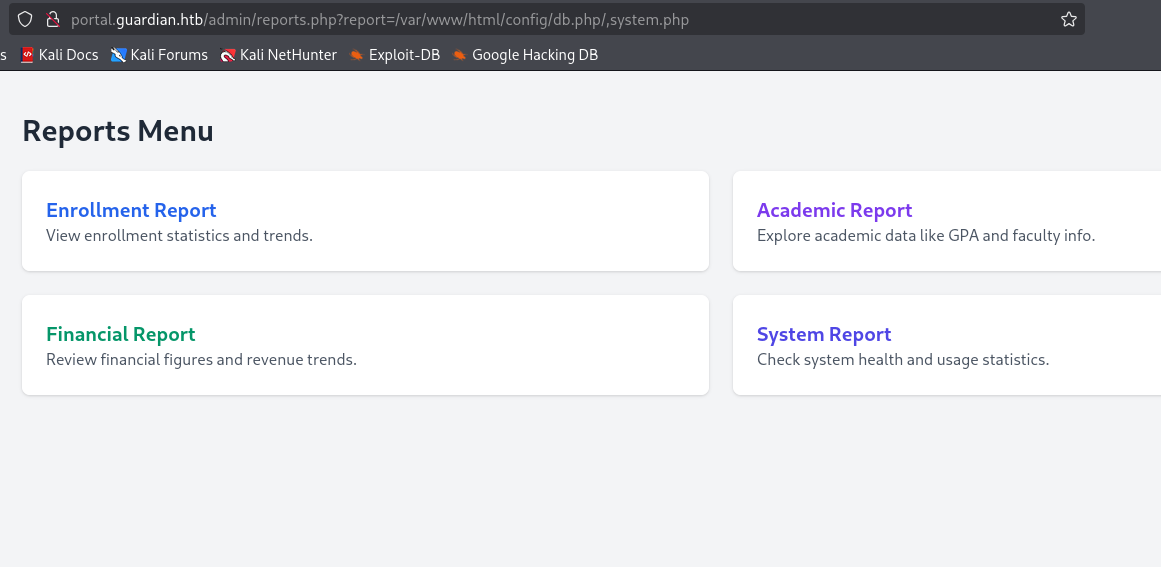Click the Kali Docs bookmark favicon
Image resolution: width=1161 pixels, height=567 pixels.
click(x=27, y=55)
